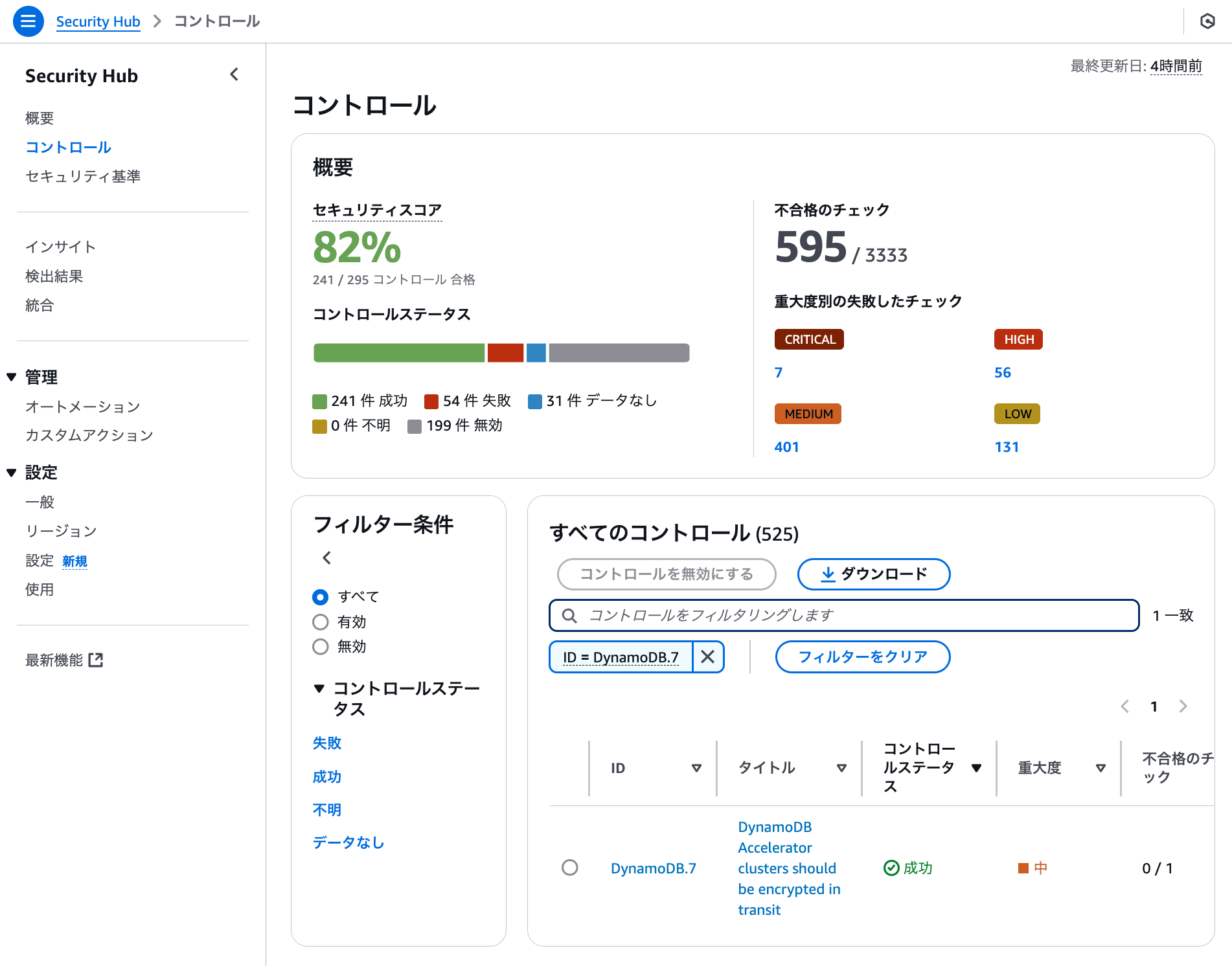Collapse the 設定 sidebar section
The image size is (1232, 966).
point(11,473)
